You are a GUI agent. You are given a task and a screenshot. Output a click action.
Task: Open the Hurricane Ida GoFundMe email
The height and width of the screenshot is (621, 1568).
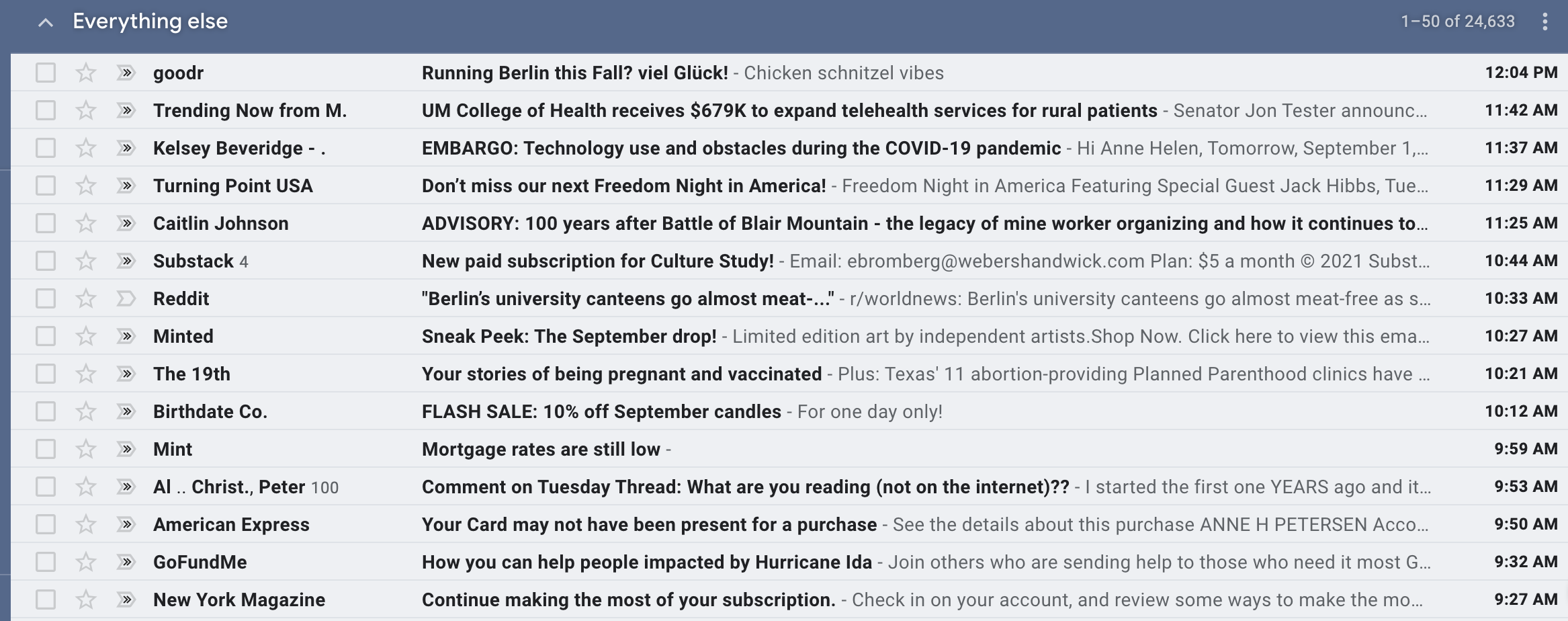point(646,562)
